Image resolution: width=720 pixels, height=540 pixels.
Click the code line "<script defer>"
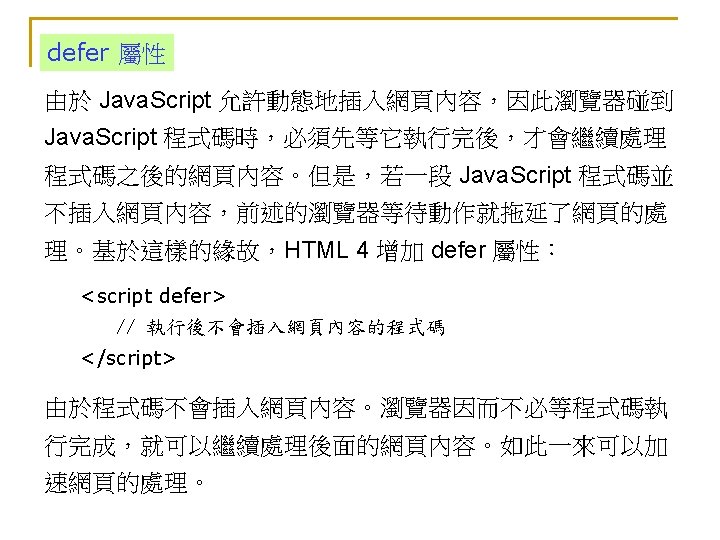pos(153,296)
